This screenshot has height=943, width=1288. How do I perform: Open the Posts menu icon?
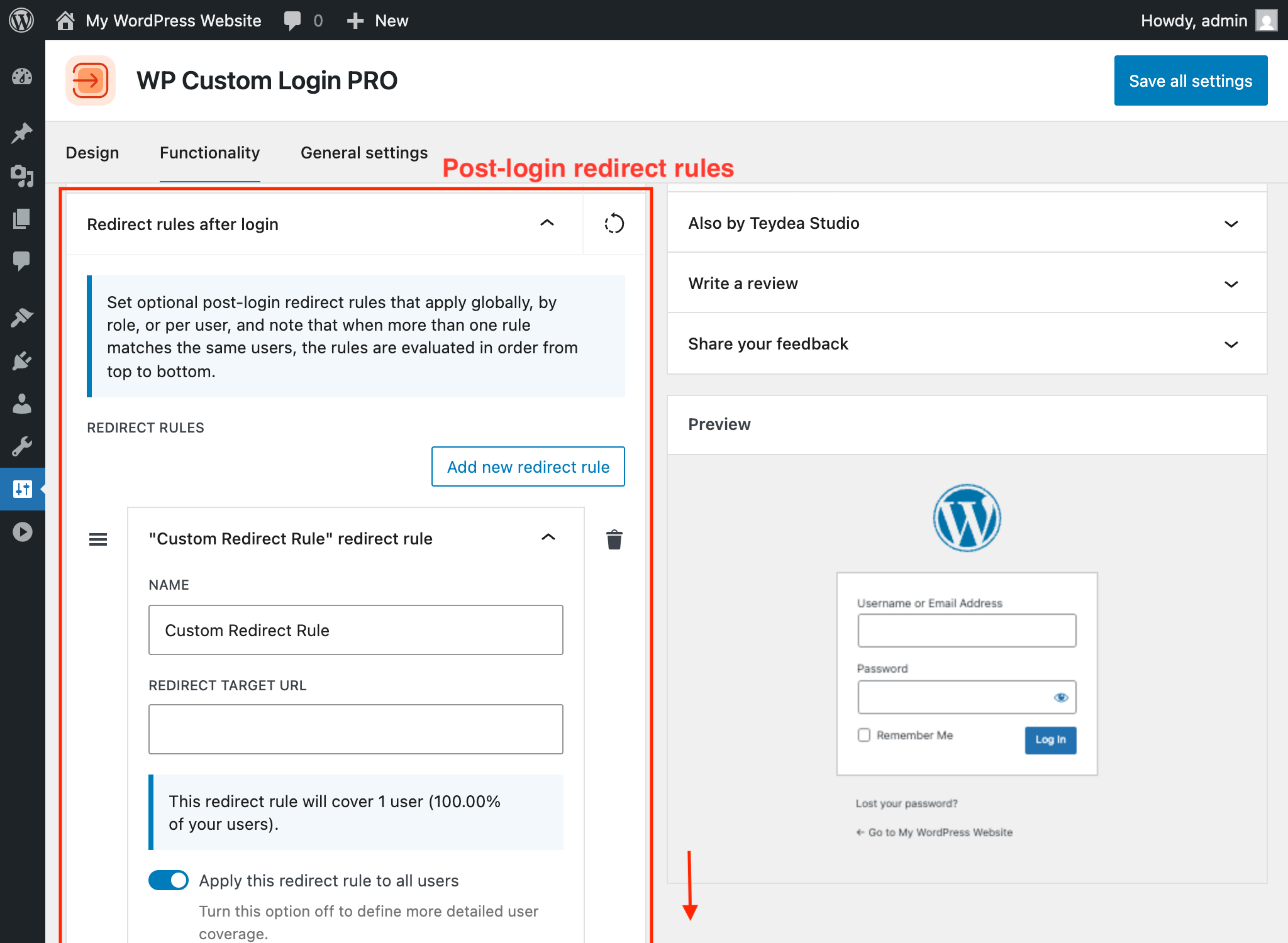point(22,132)
